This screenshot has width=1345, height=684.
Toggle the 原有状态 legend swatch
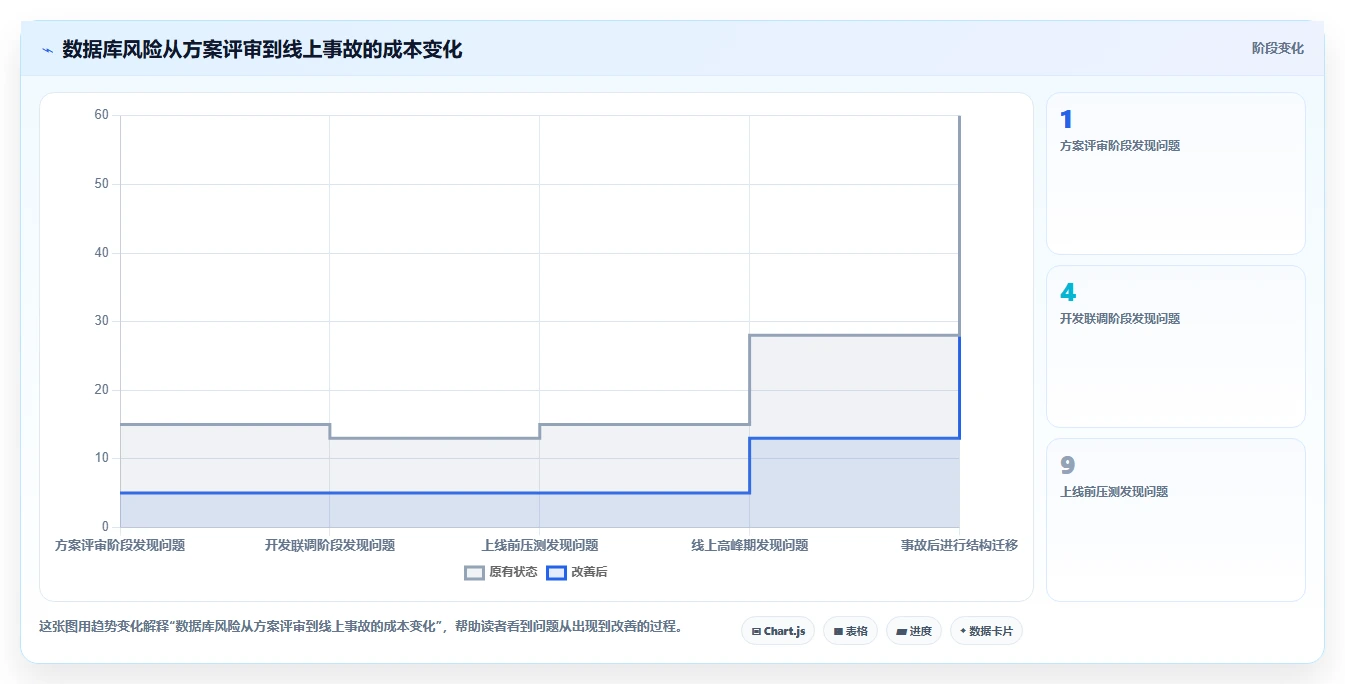point(474,573)
